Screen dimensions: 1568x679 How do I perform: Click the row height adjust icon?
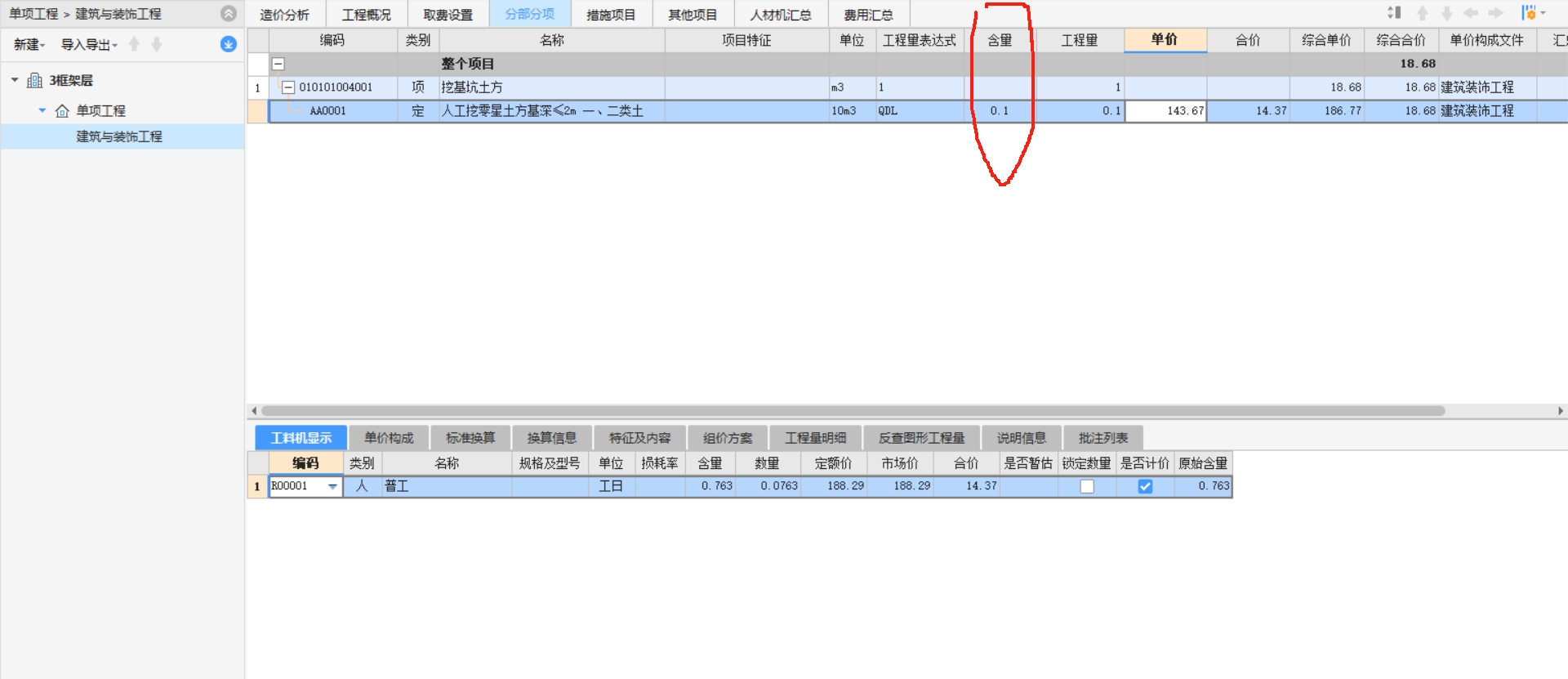[x=1394, y=13]
